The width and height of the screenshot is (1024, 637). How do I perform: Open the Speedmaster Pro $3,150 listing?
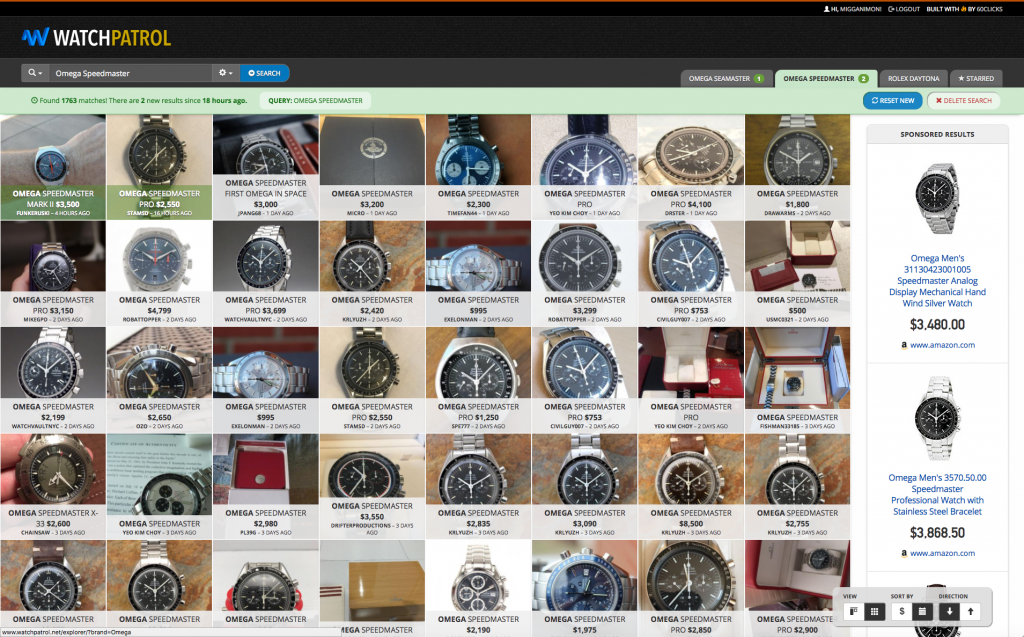(x=53, y=273)
